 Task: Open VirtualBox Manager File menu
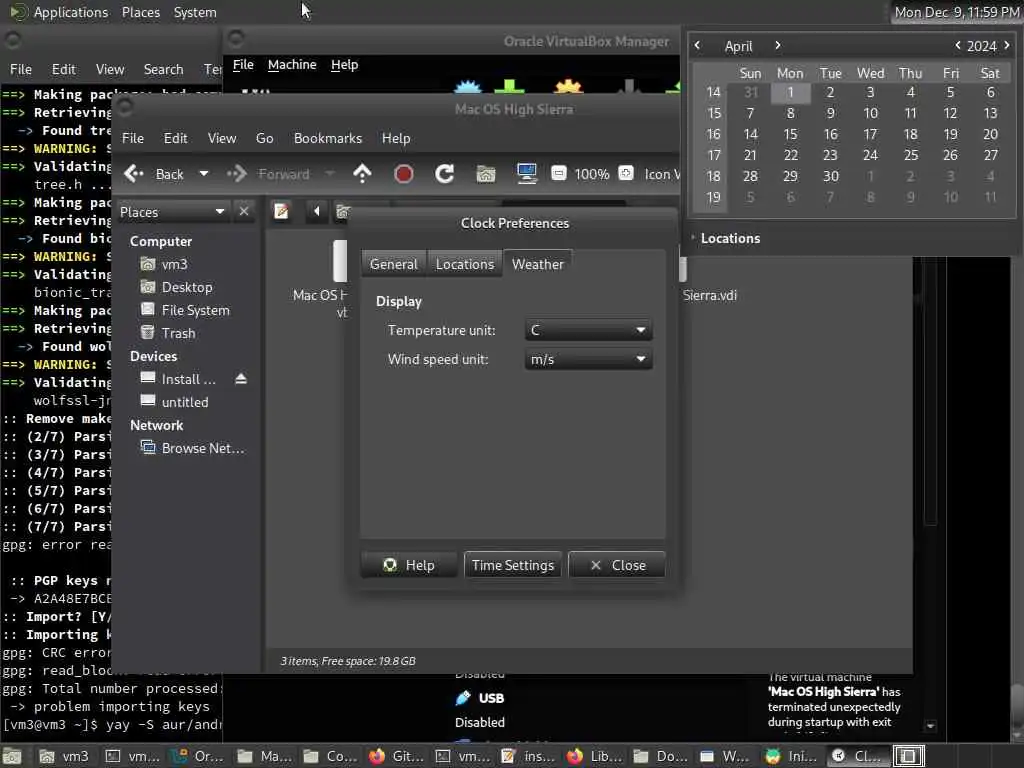(243, 65)
